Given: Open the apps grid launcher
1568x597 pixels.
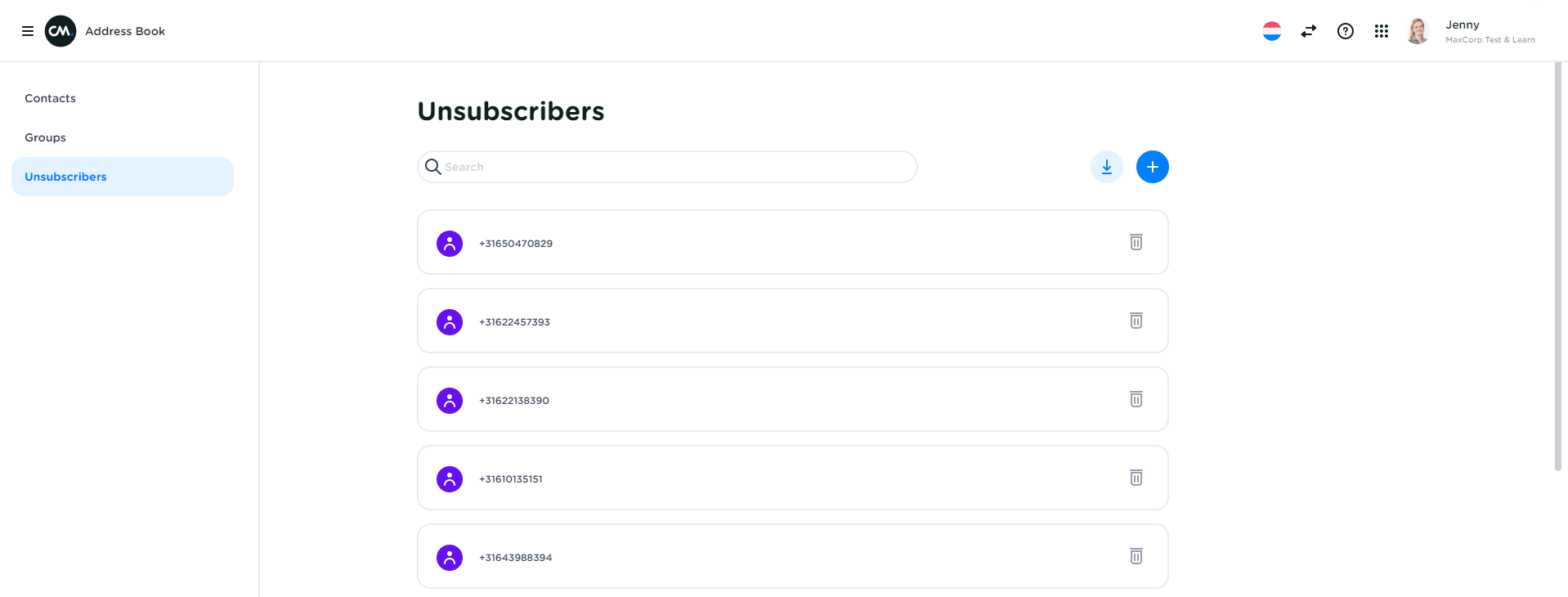Looking at the screenshot, I should (1382, 31).
